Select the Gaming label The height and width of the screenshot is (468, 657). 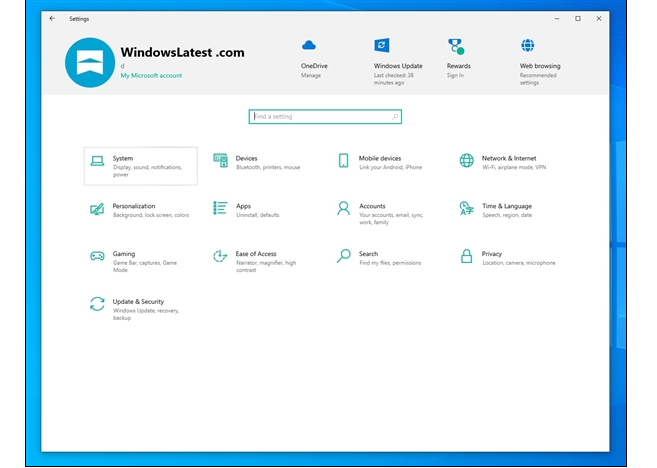tap(124, 254)
